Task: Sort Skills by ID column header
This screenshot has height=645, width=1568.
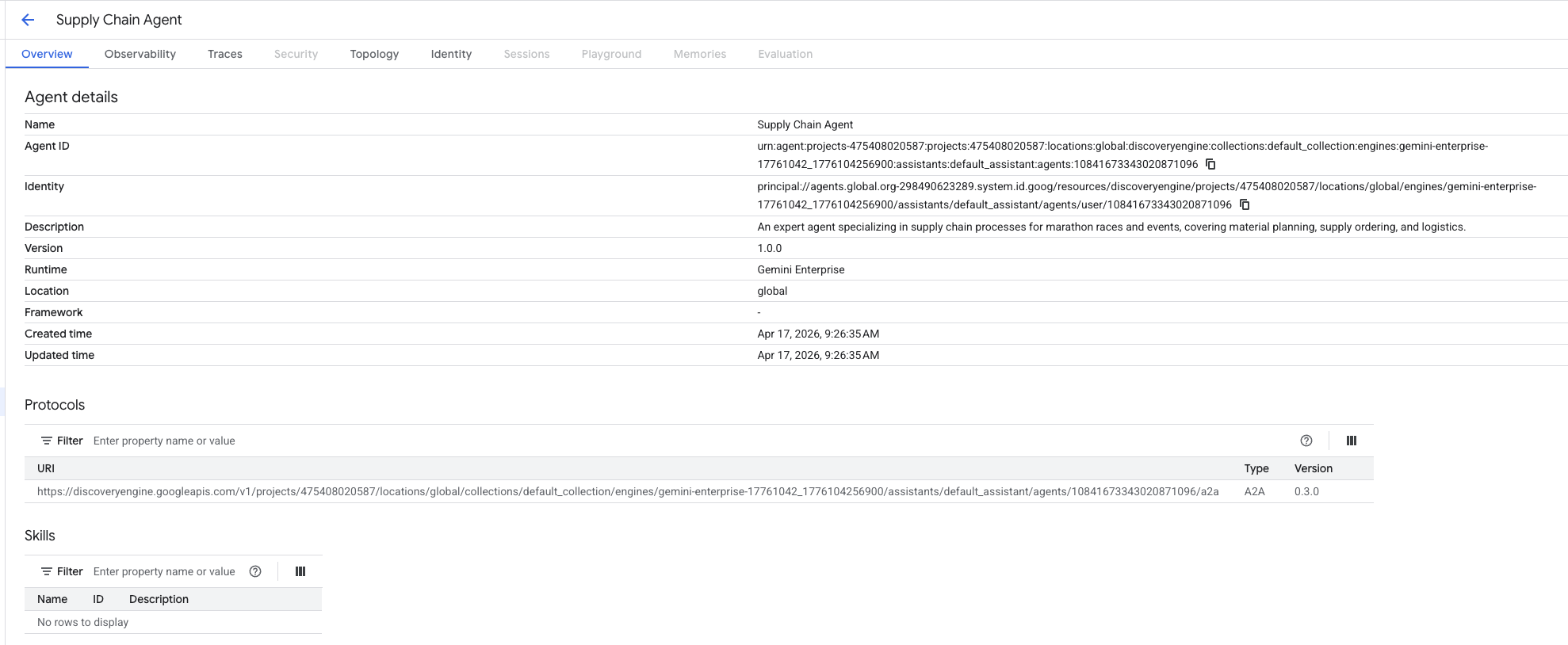Action: (98, 599)
